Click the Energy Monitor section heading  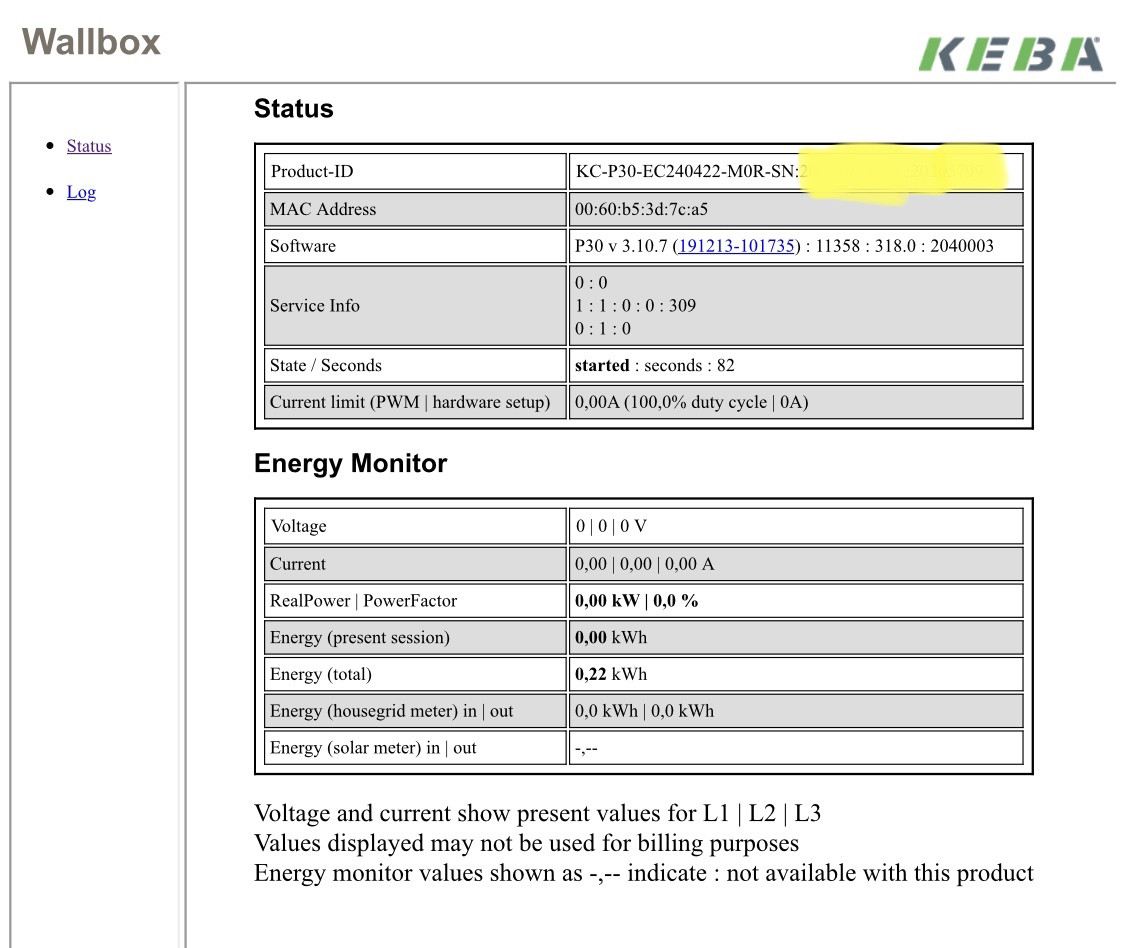(350, 464)
